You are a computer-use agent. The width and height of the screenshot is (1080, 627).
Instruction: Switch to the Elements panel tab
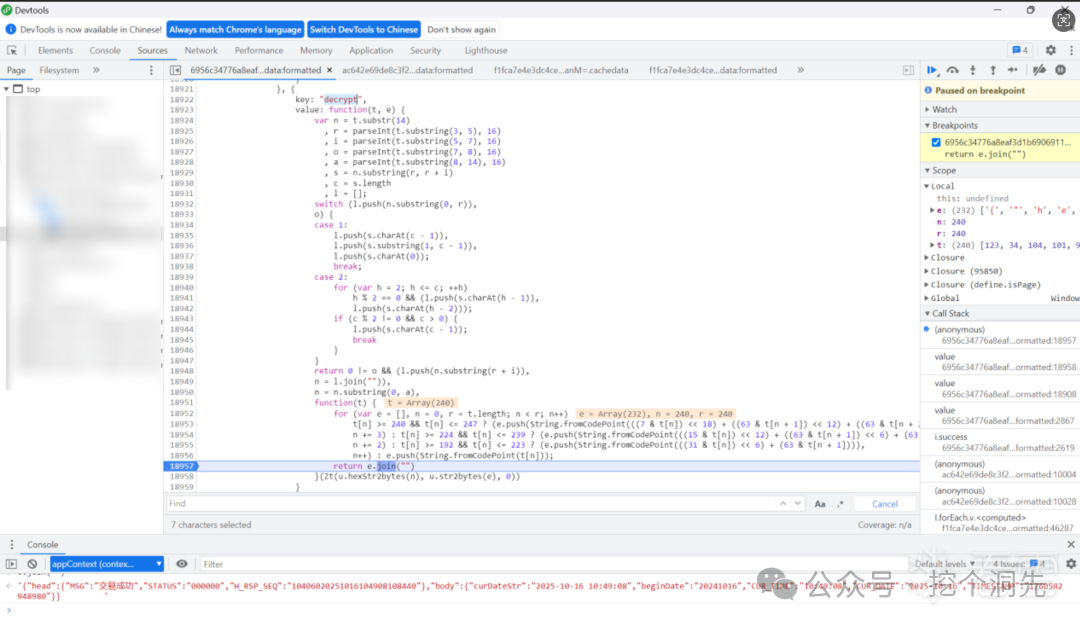coord(55,50)
